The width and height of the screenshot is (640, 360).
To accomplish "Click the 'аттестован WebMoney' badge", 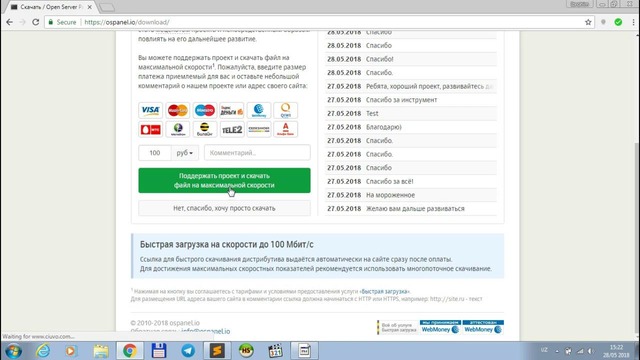I will pyautogui.click(x=483, y=327).
